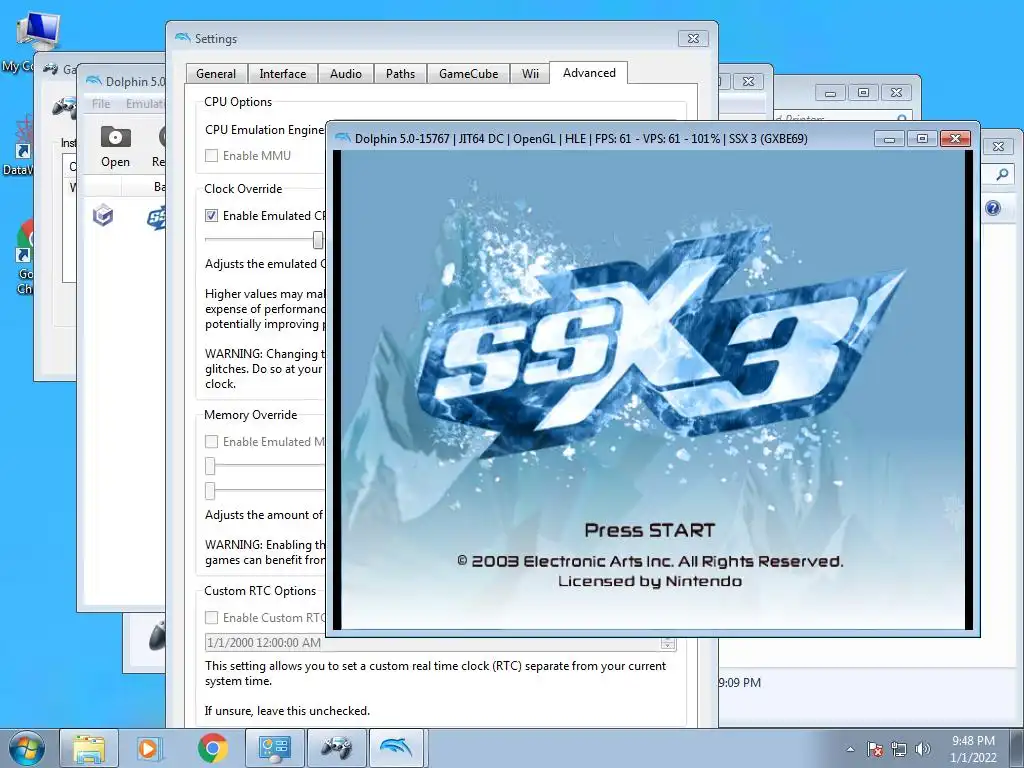Open the File menu in Dolphin
The image size is (1024, 768).
click(x=101, y=103)
